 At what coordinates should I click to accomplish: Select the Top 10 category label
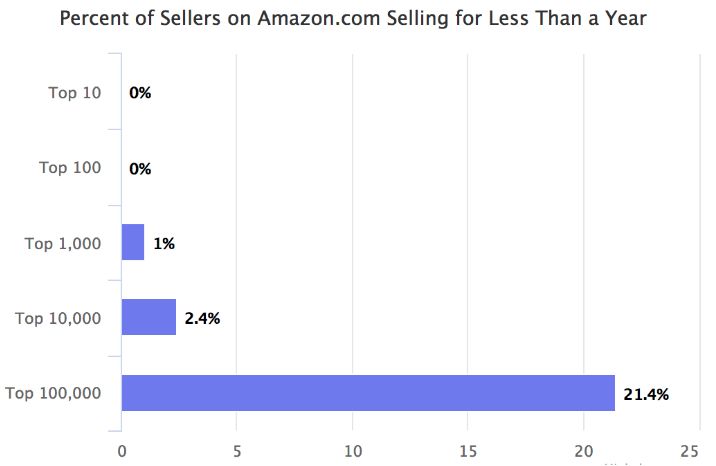coord(75,93)
